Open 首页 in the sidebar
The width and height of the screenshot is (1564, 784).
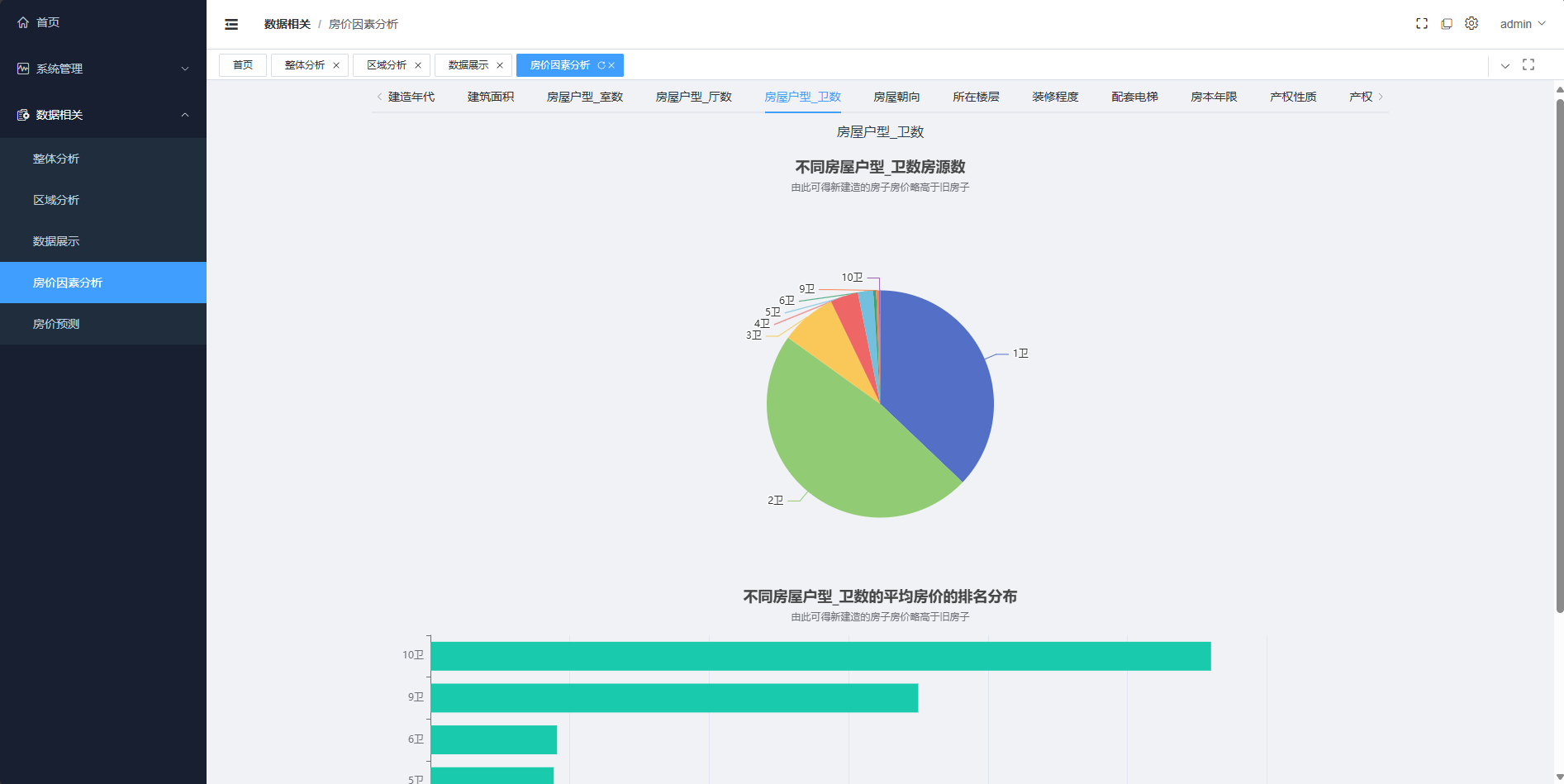(x=103, y=22)
